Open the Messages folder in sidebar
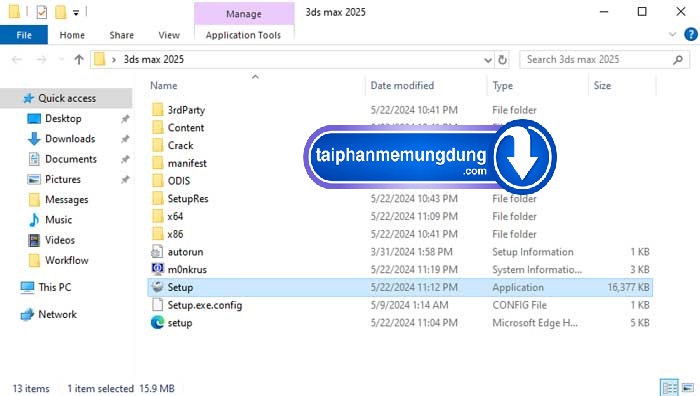 66,200
